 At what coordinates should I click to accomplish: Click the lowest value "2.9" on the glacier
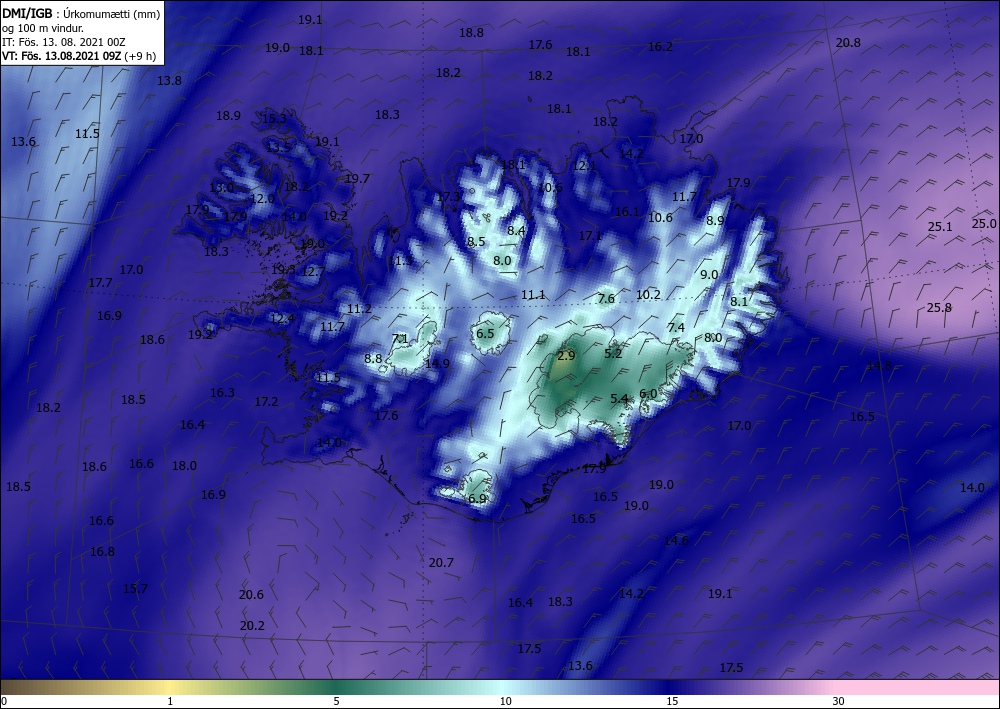pyautogui.click(x=566, y=355)
